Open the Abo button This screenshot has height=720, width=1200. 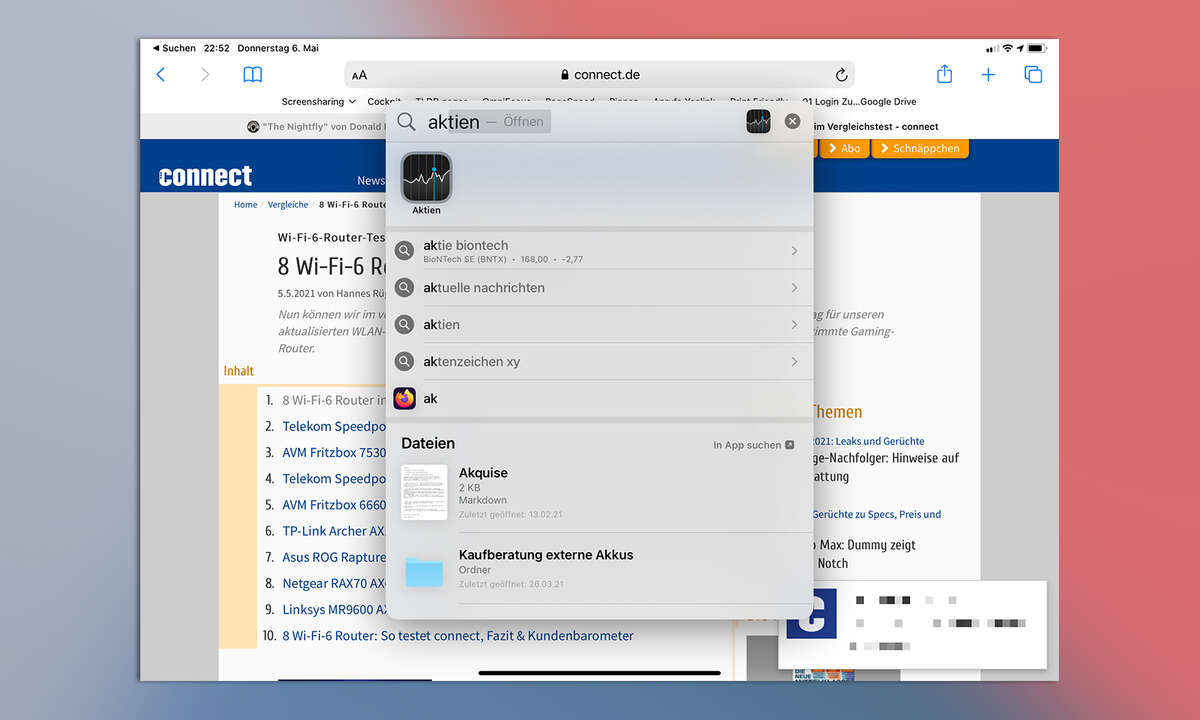(x=843, y=148)
